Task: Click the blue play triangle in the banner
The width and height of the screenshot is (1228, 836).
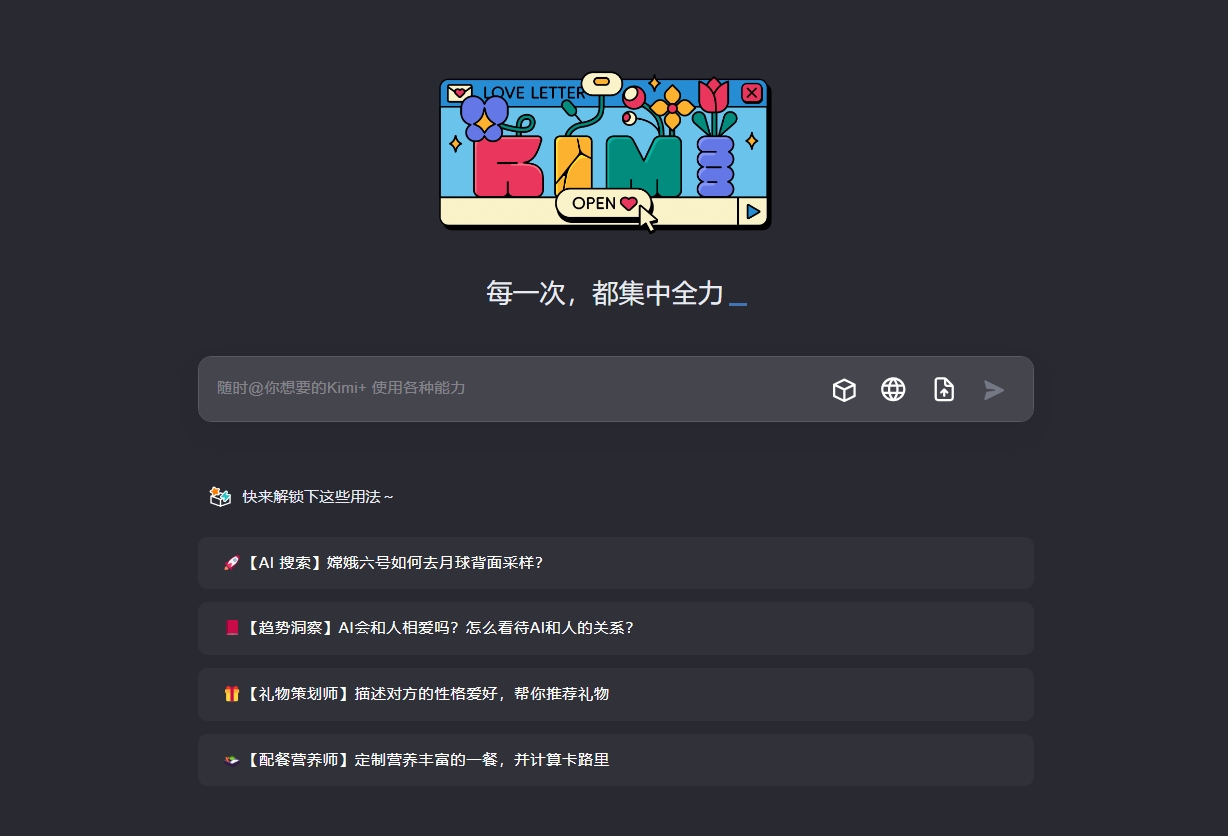Action: coord(752,211)
